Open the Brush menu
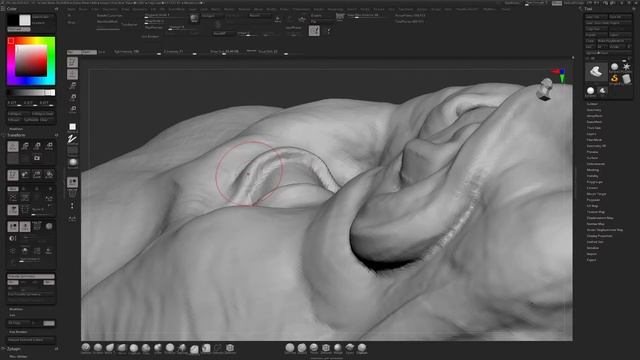 (x=83, y=9)
